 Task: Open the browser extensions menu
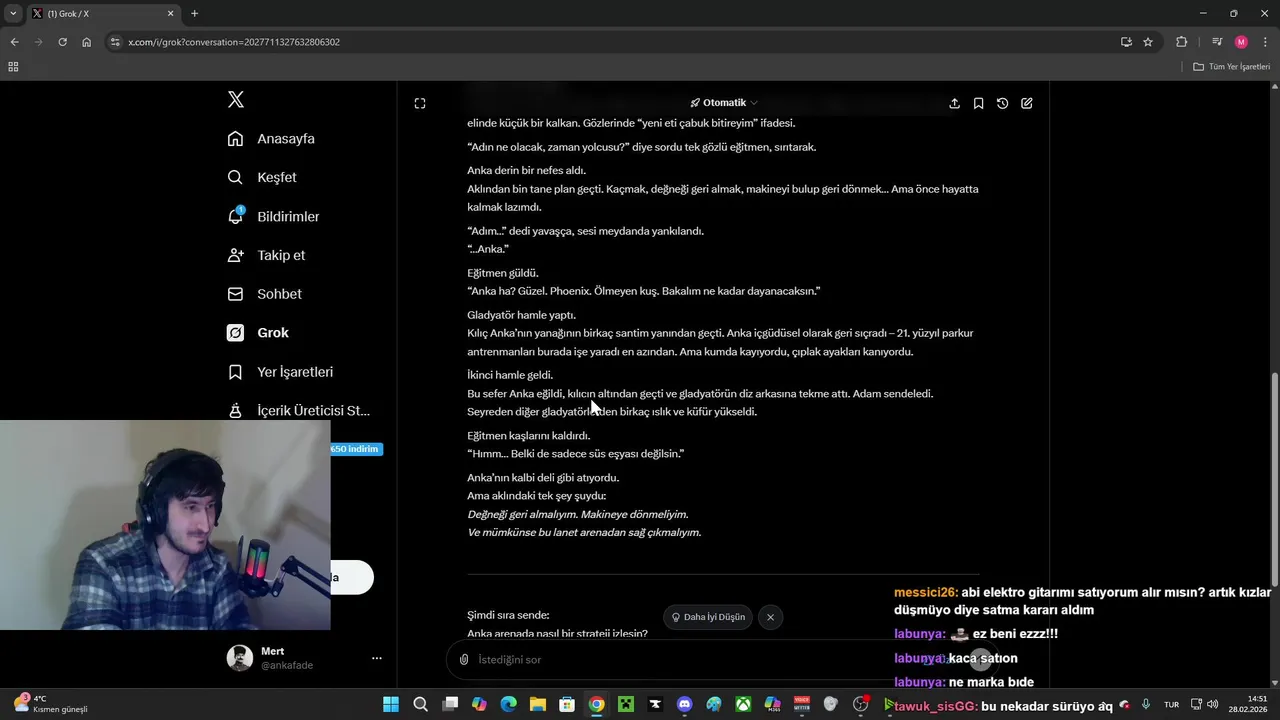tap(1182, 42)
